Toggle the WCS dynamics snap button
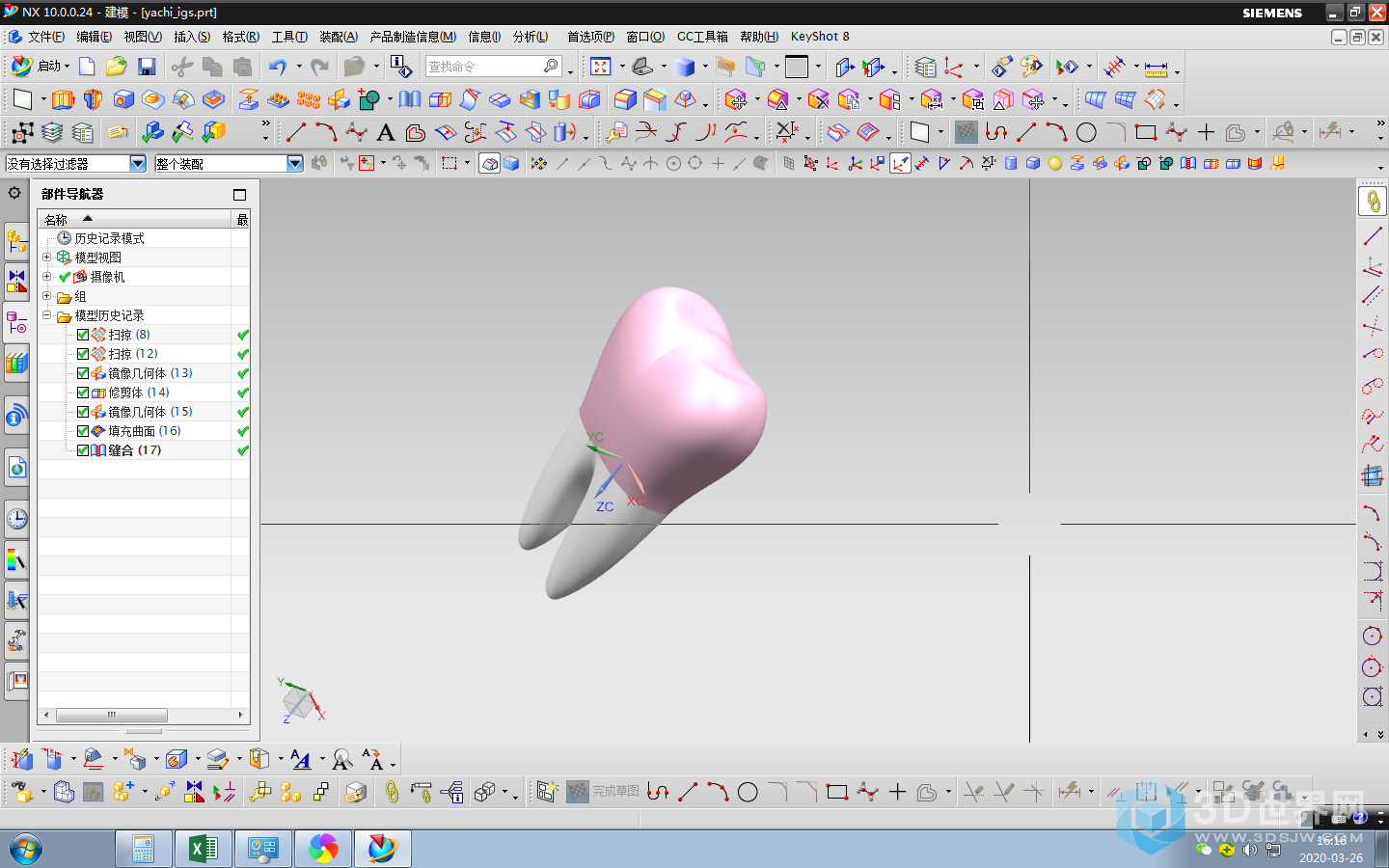Viewport: 1389px width, 868px height. point(900,163)
